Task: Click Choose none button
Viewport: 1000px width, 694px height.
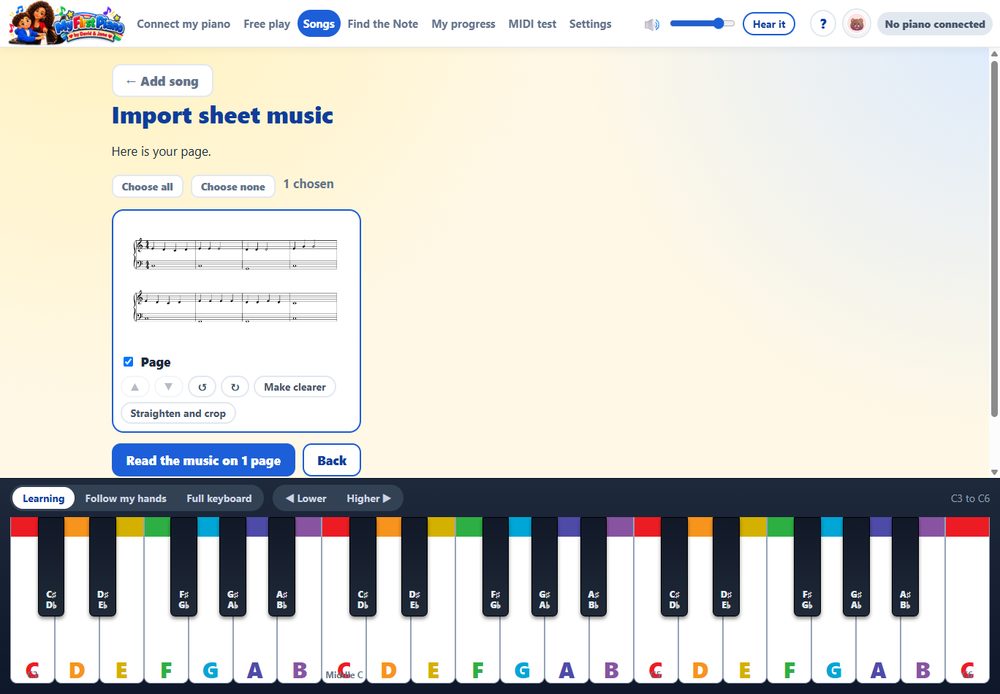Action: pos(233,187)
